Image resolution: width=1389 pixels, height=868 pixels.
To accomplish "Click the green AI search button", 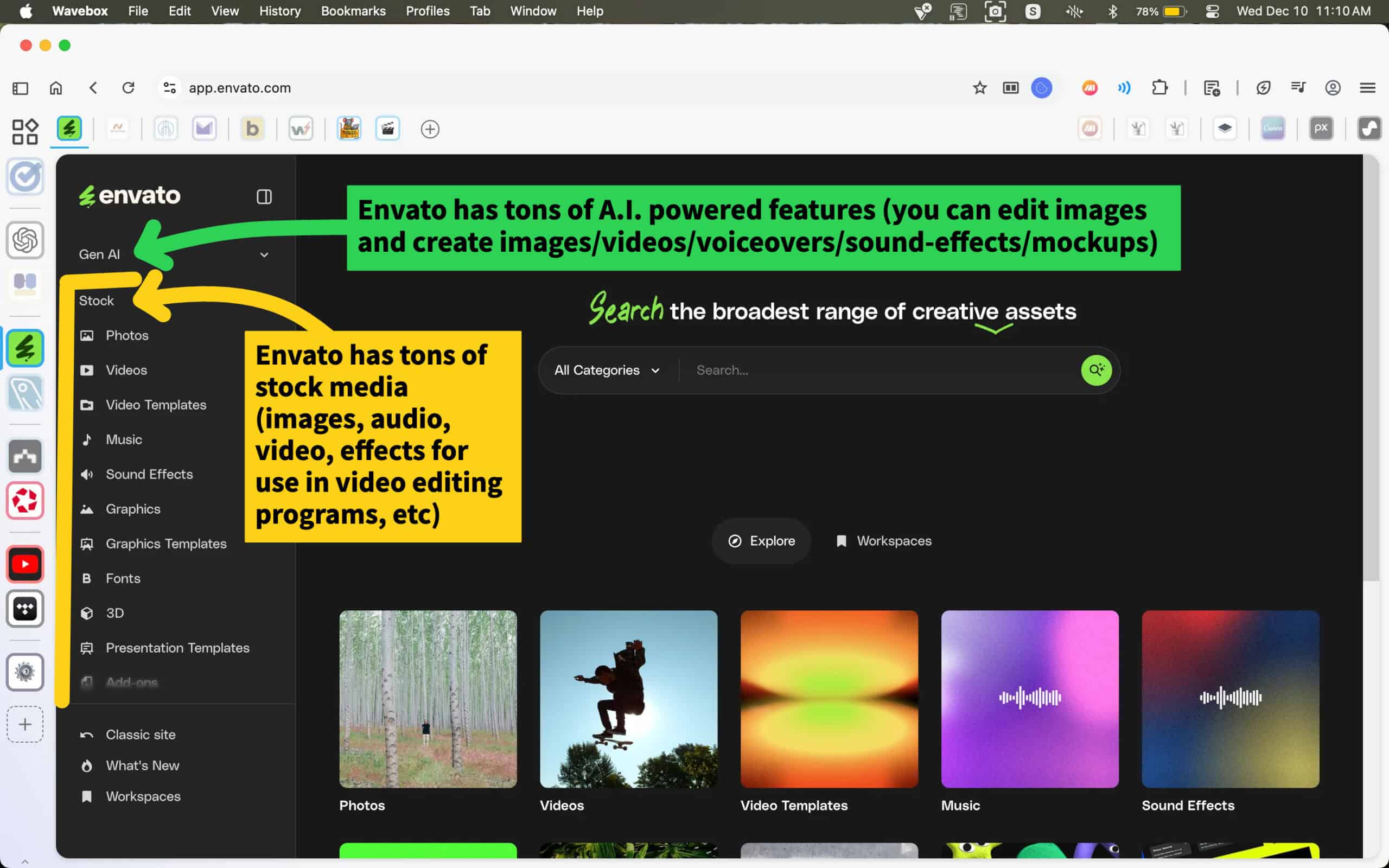I will tap(1096, 369).
